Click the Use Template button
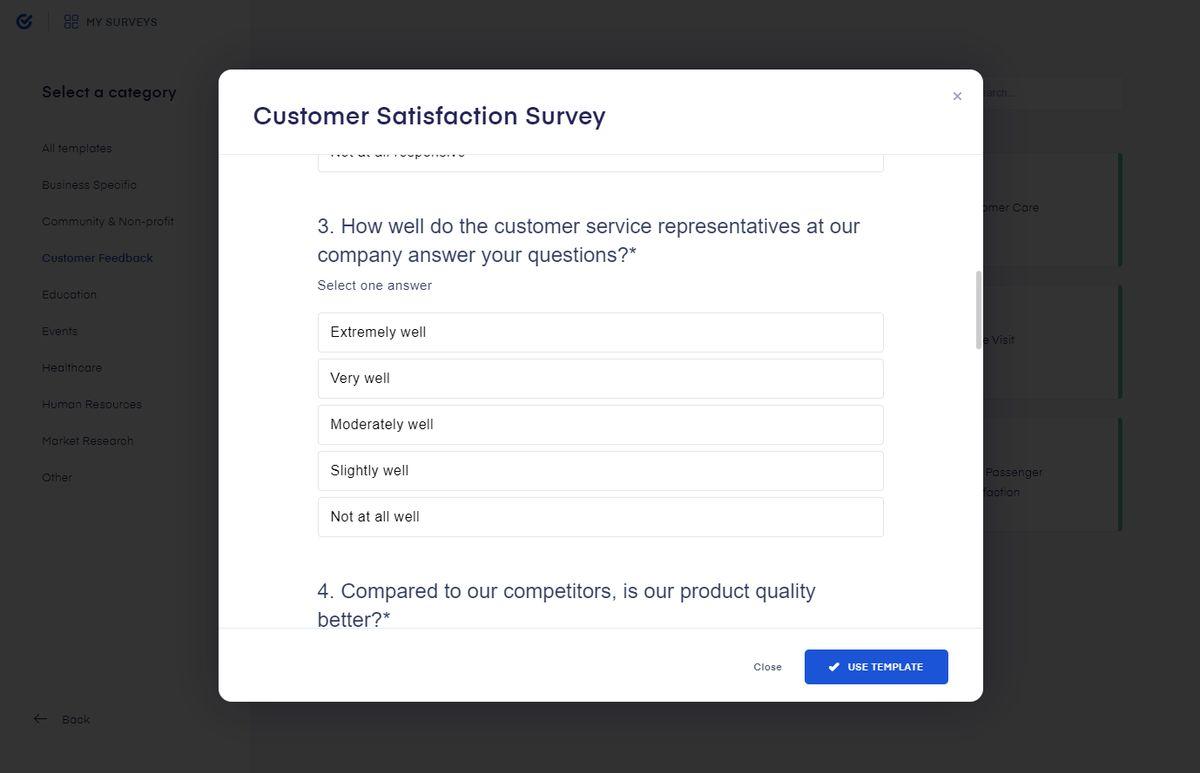1200x773 pixels. tap(876, 667)
